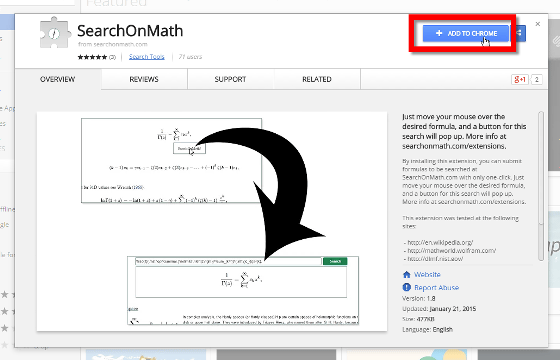Click the 'Language: English' text
The height and width of the screenshot is (360, 560).
click(x=428, y=330)
